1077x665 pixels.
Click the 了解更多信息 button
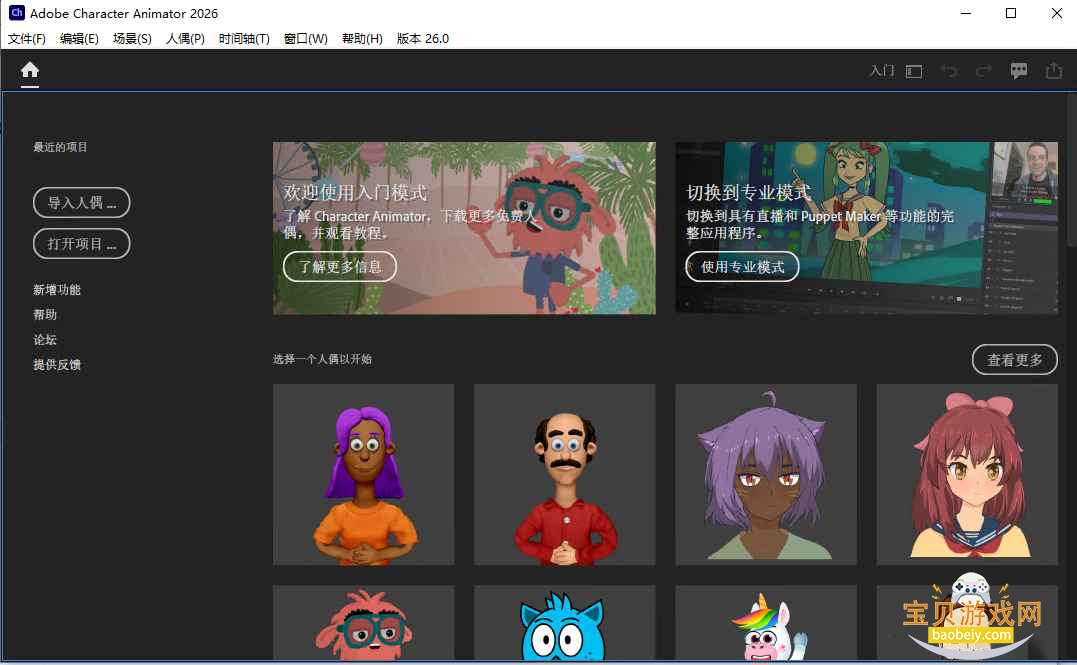click(340, 267)
